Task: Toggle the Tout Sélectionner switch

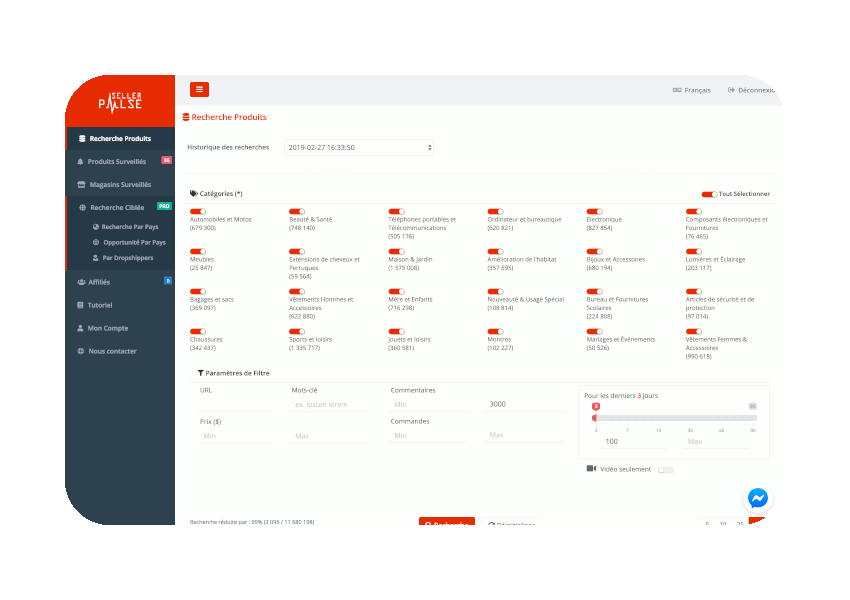Action: (709, 194)
